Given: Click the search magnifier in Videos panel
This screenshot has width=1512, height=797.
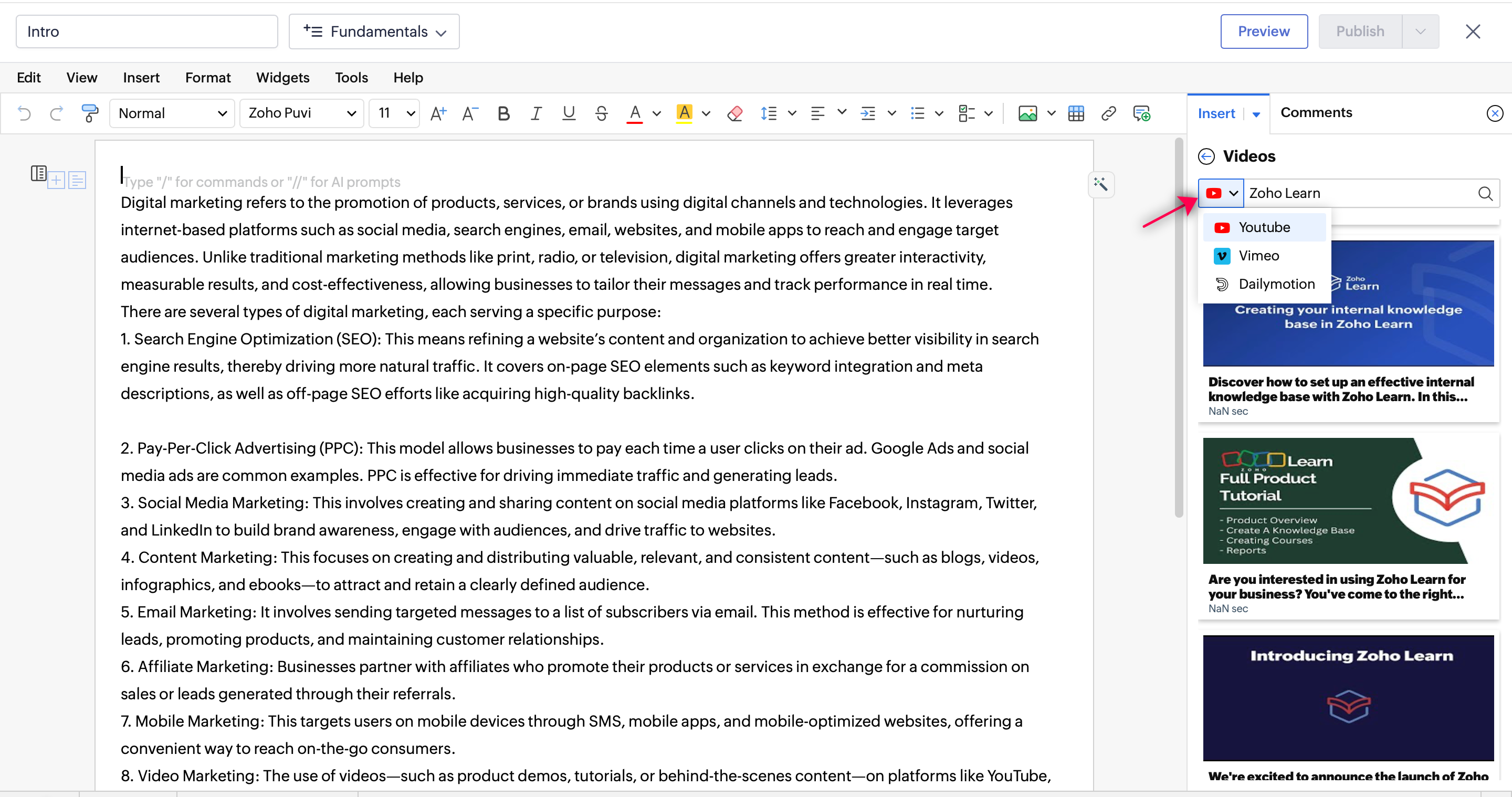Looking at the screenshot, I should pos(1485,193).
